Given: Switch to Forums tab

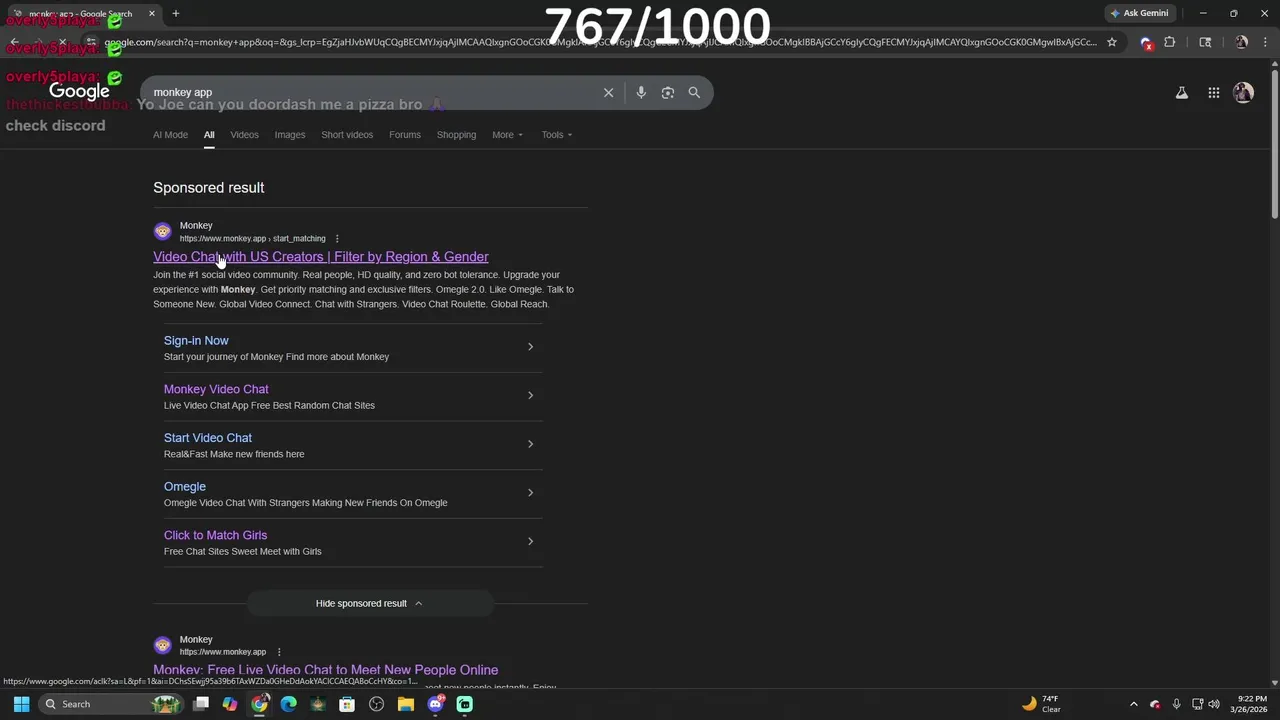Looking at the screenshot, I should coord(405,135).
